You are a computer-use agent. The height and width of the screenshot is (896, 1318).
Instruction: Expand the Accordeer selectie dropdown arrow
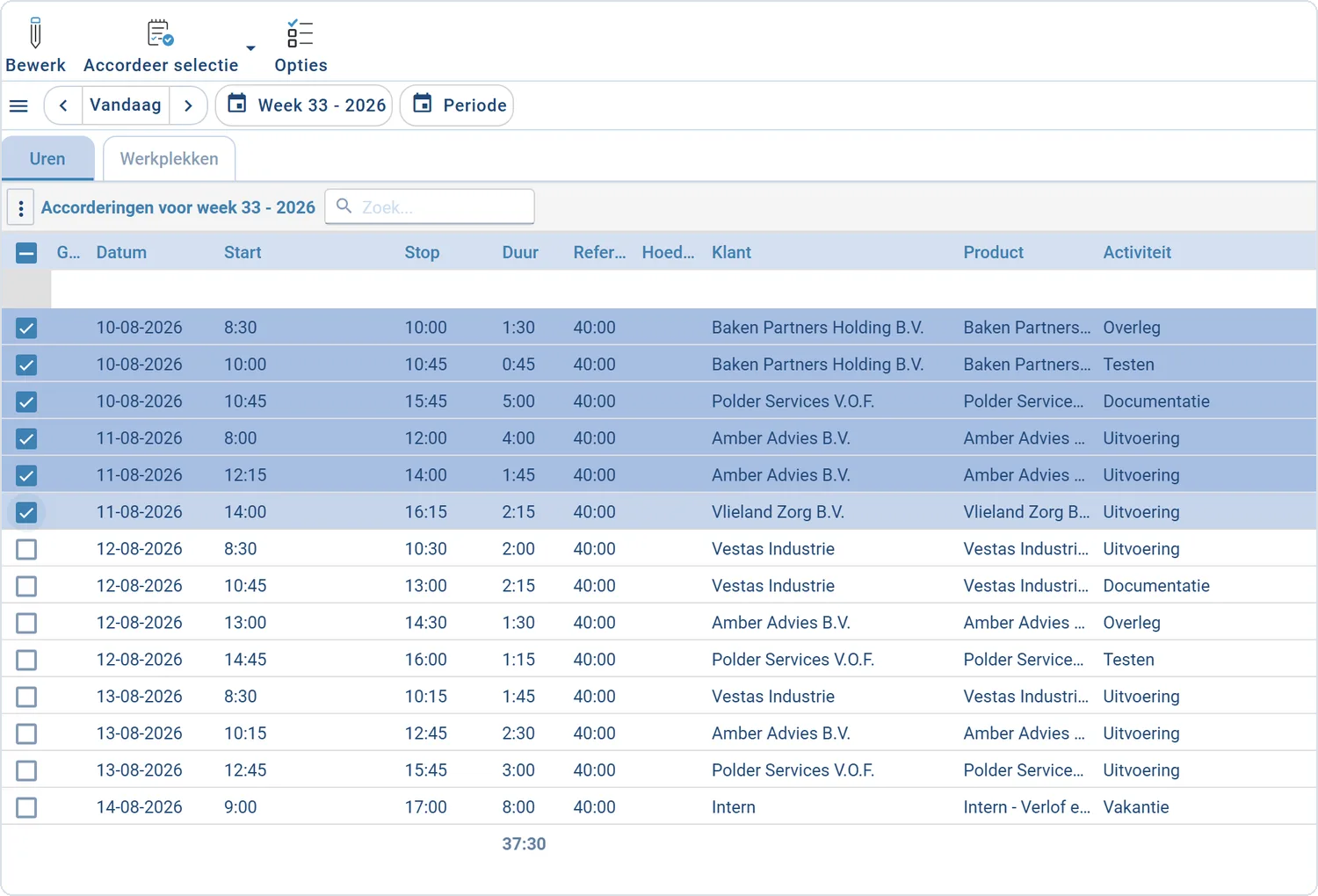click(x=250, y=48)
